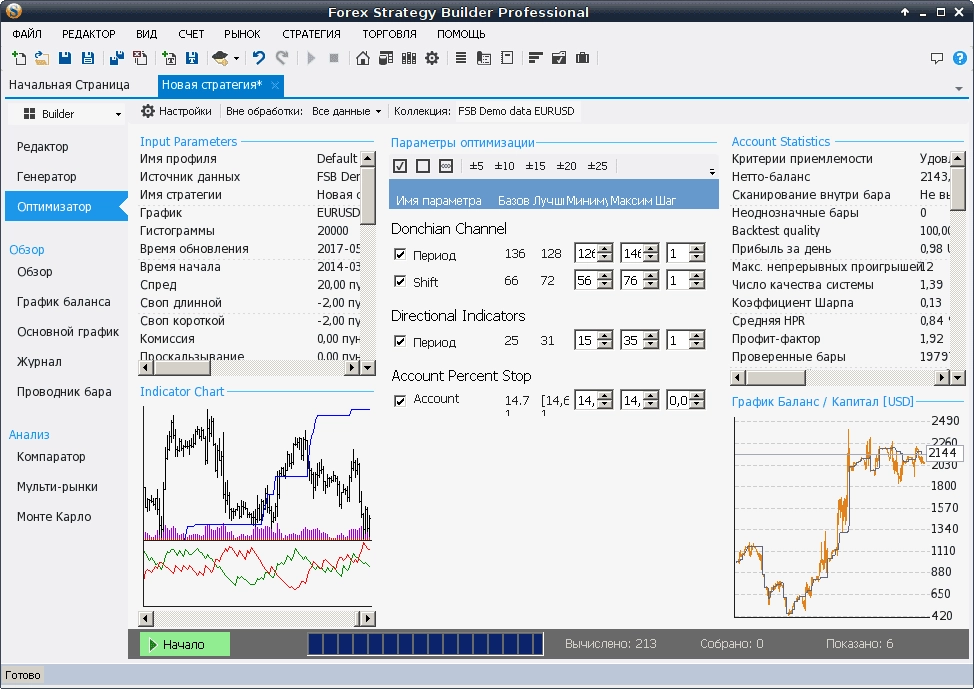Click the journal report sheet icon

484,58
